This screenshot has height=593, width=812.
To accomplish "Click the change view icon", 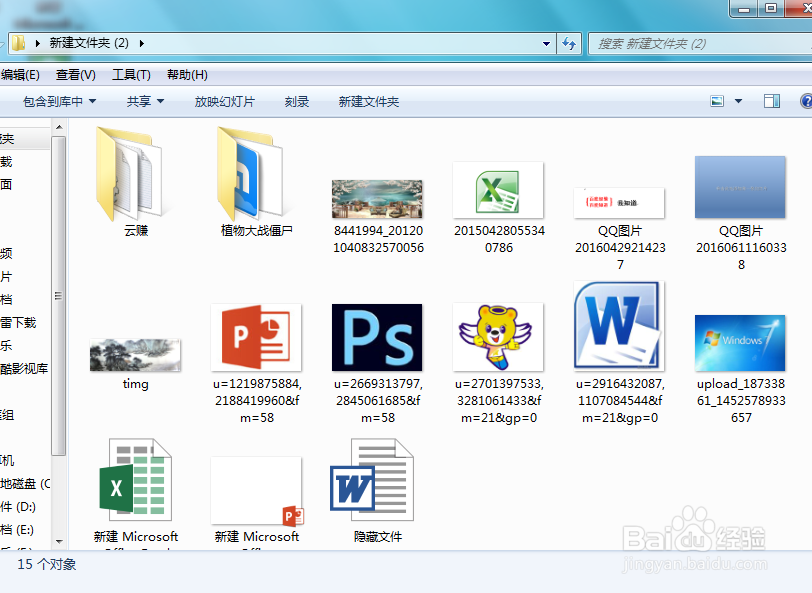I will pos(717,102).
